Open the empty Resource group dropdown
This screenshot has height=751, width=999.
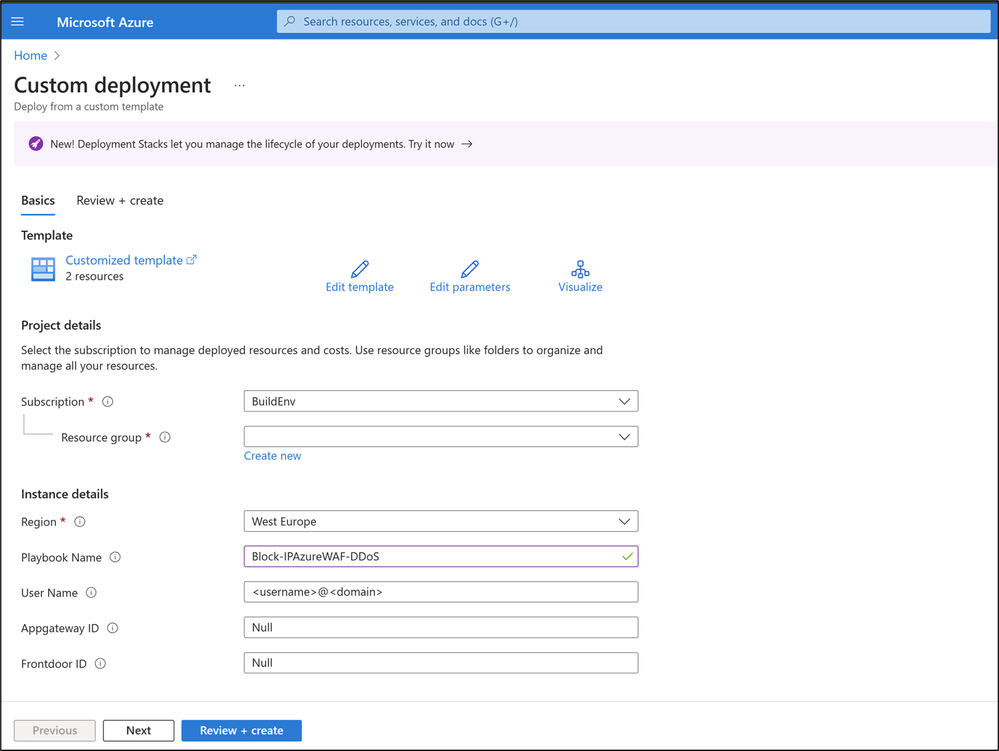coord(441,437)
